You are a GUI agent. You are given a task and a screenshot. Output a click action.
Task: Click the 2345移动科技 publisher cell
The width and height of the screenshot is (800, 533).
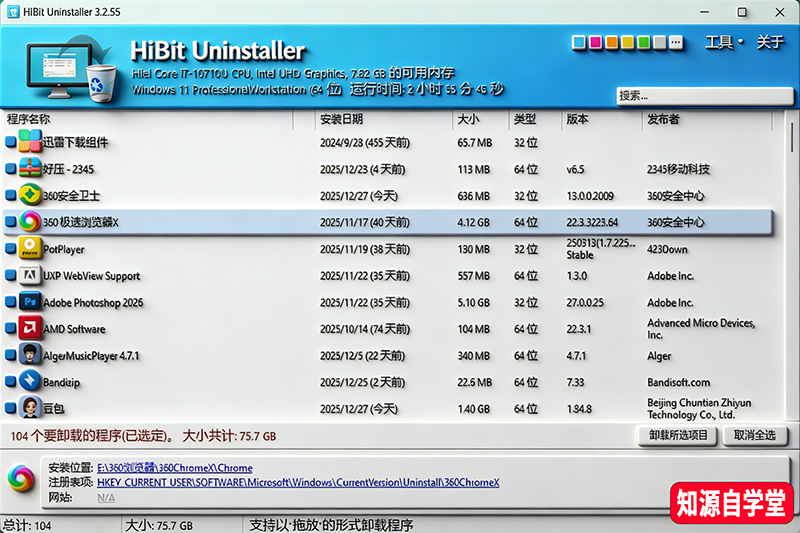[x=678, y=169]
